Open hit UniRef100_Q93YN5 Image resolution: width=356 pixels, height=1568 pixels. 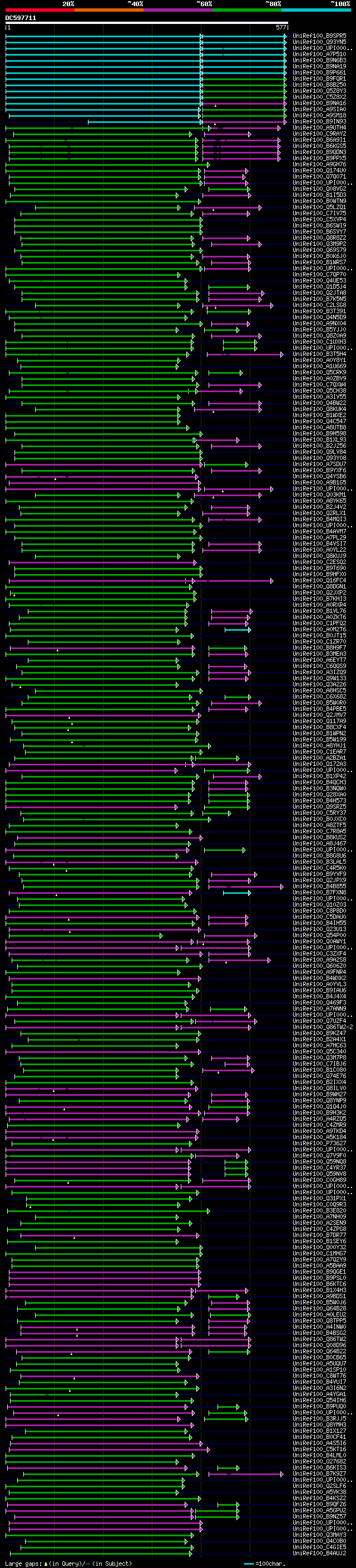(x=319, y=42)
